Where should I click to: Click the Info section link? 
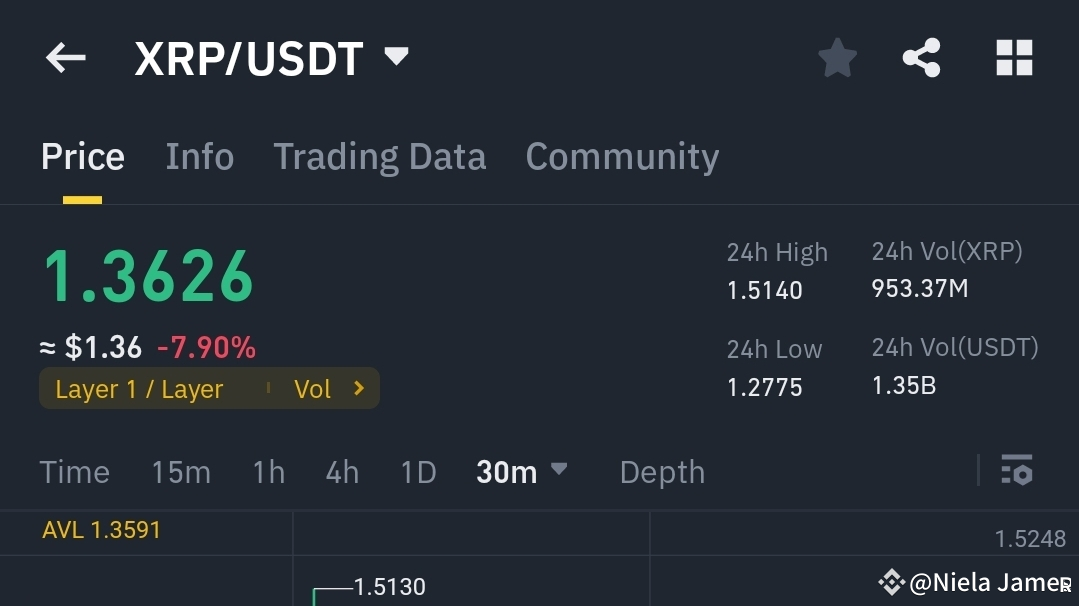pos(199,156)
